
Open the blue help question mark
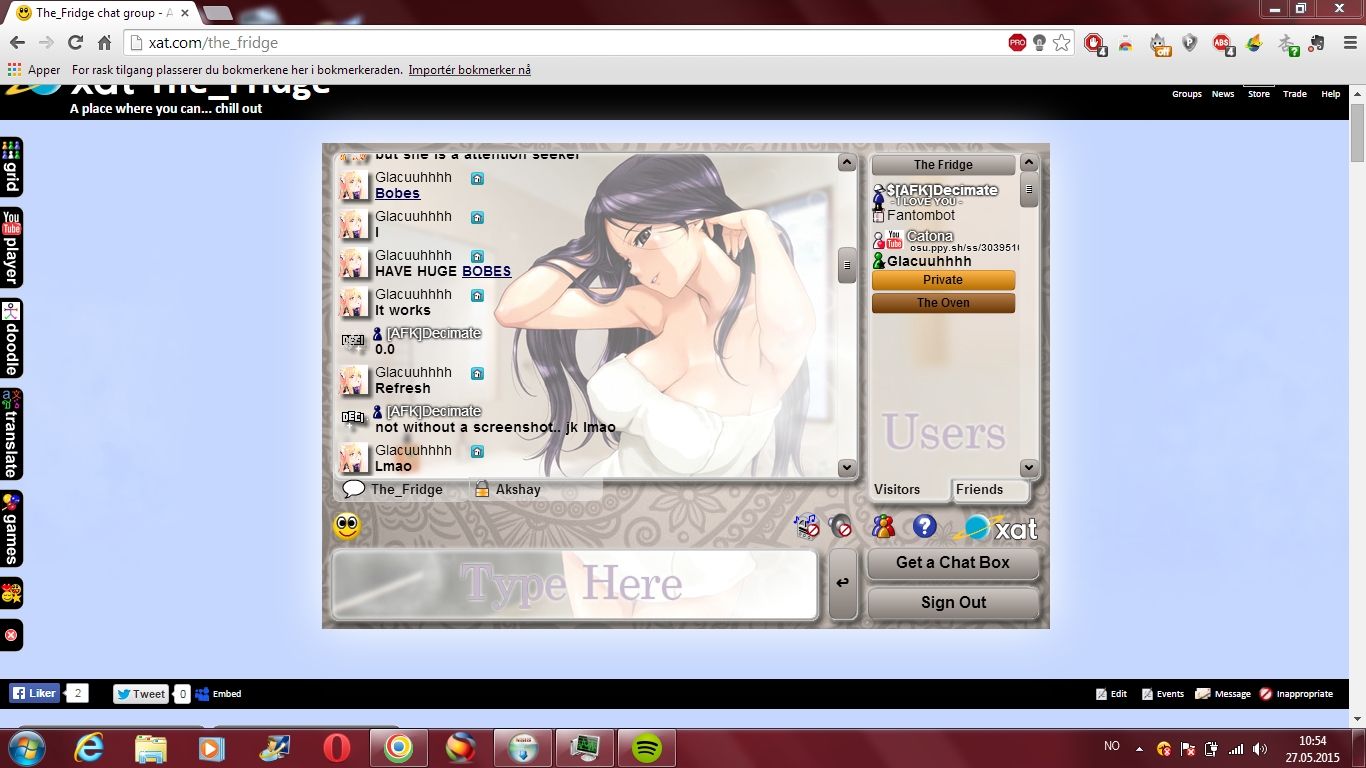click(x=924, y=526)
